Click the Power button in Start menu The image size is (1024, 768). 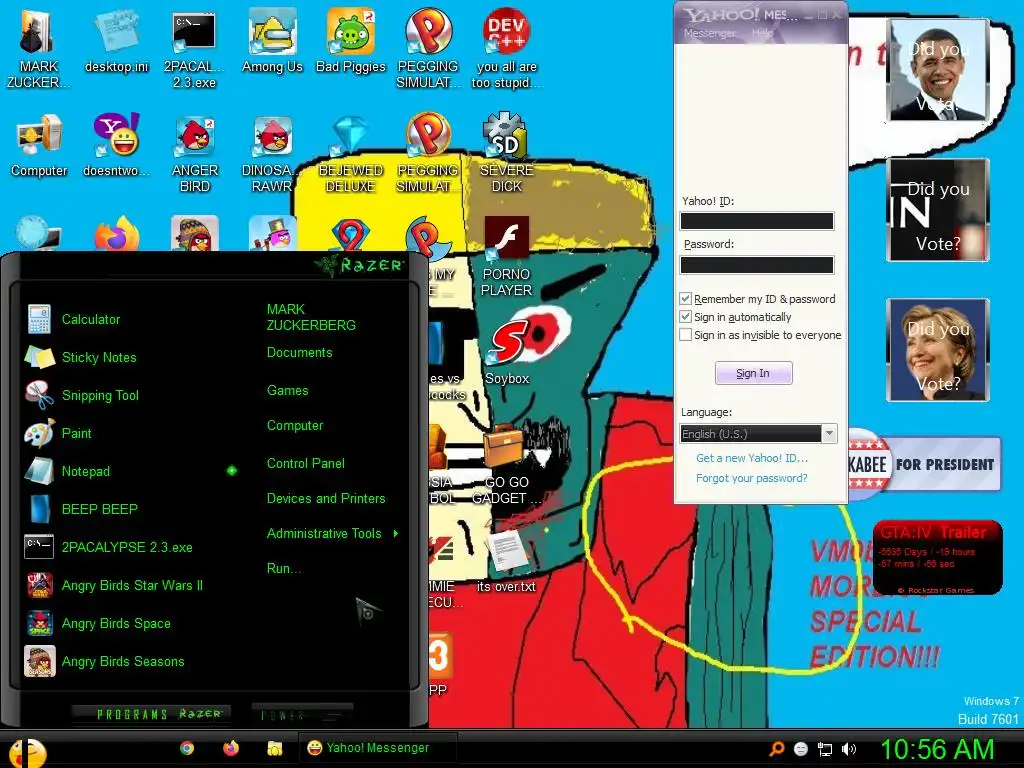point(302,715)
